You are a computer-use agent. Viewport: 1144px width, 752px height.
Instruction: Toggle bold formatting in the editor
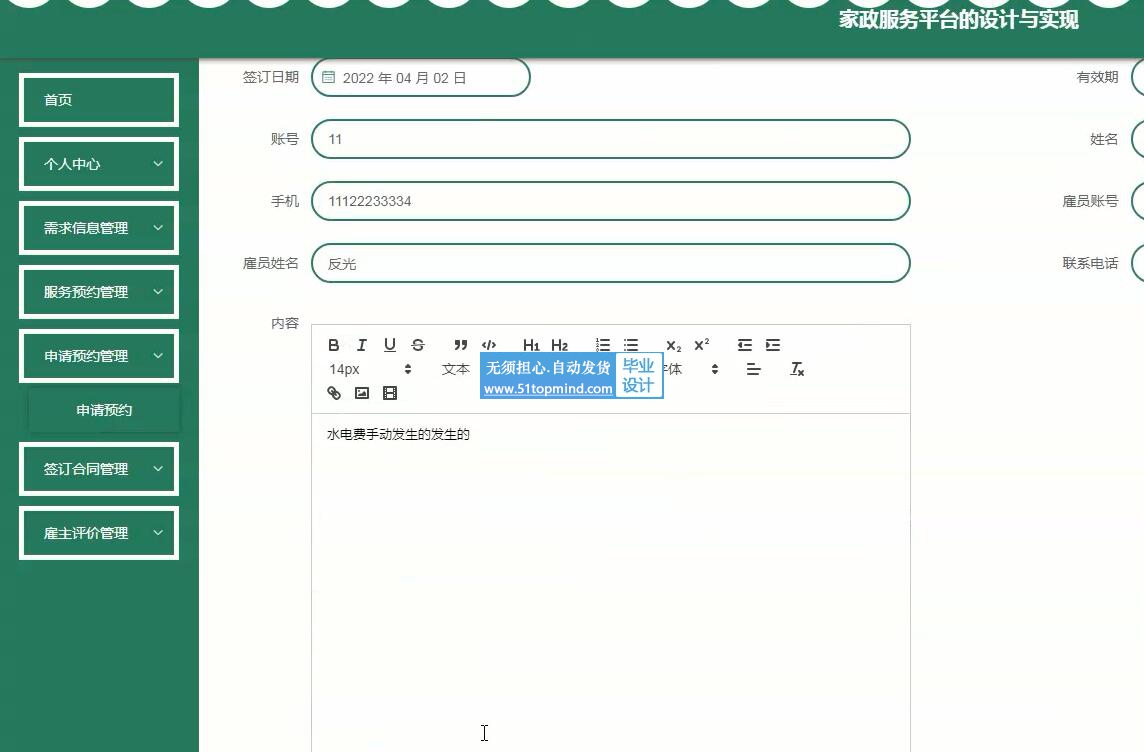[333, 345]
